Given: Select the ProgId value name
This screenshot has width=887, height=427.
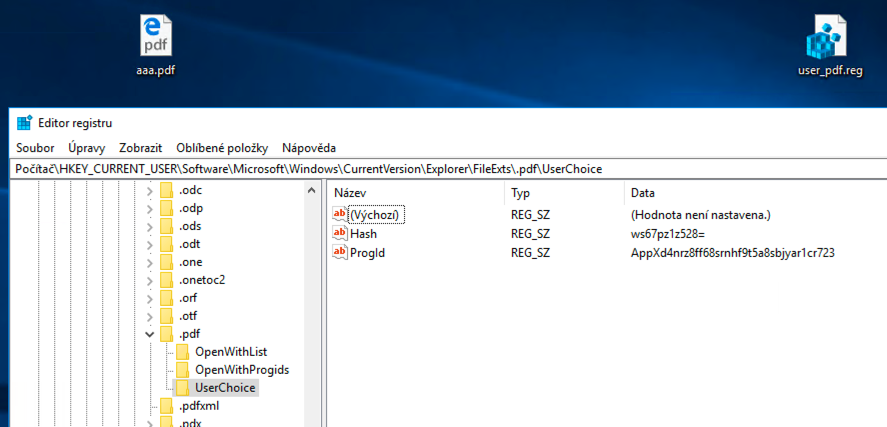Looking at the screenshot, I should [367, 253].
